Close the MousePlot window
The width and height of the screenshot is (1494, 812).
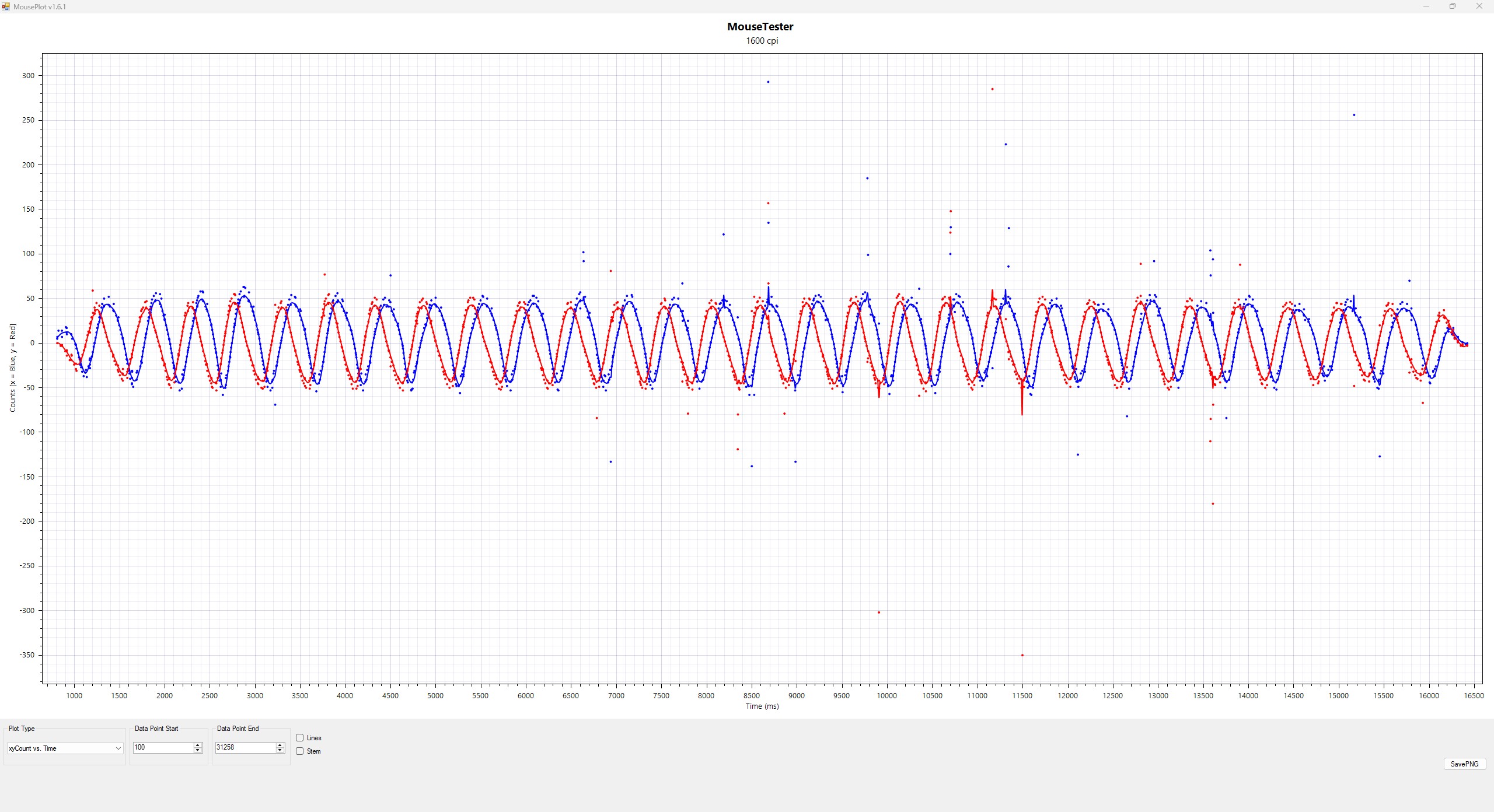[1479, 6]
